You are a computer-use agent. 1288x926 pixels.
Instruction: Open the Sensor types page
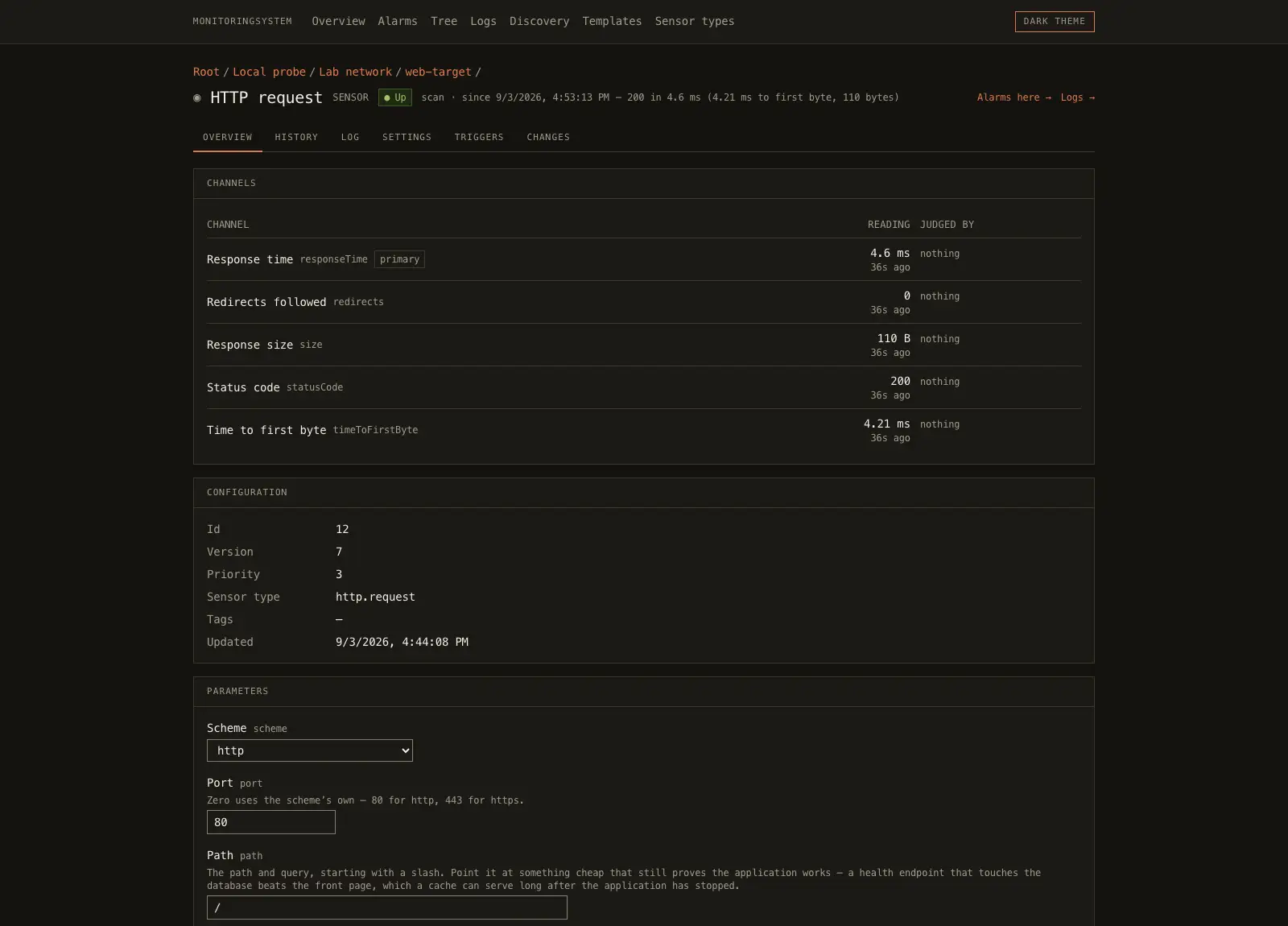[x=695, y=22]
